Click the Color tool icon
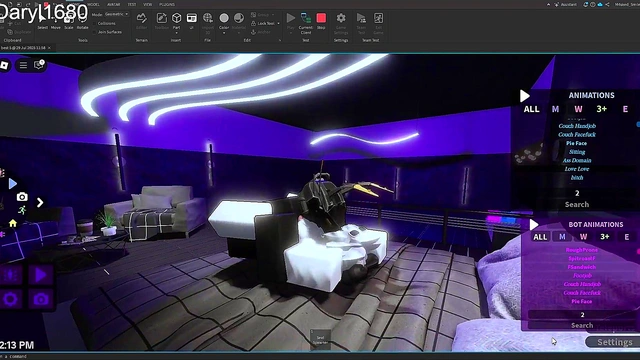 (x=224, y=18)
